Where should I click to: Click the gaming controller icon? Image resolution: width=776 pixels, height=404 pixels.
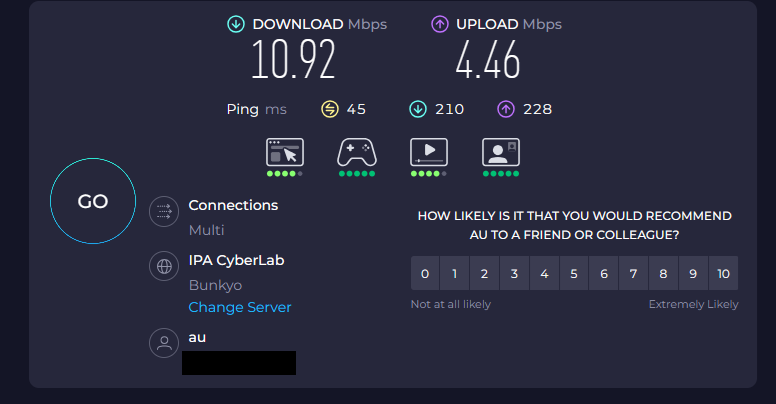point(356,153)
